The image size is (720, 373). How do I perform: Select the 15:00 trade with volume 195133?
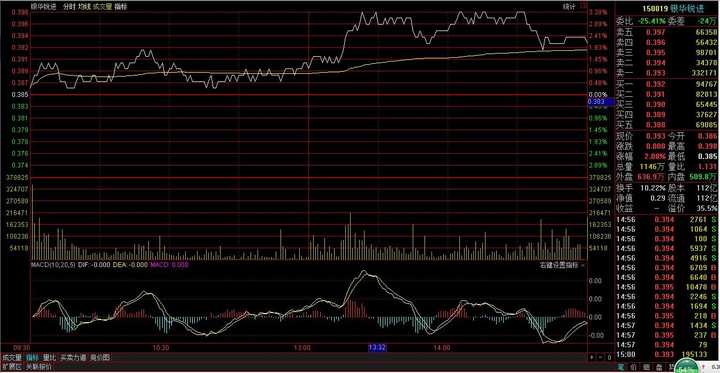point(667,355)
